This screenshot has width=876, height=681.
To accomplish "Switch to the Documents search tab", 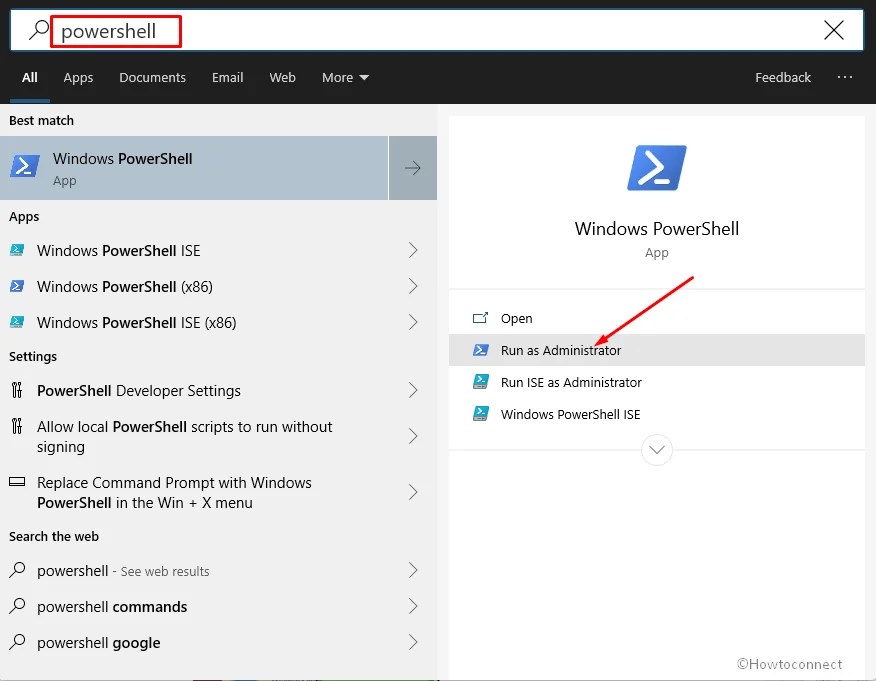I will [x=152, y=77].
